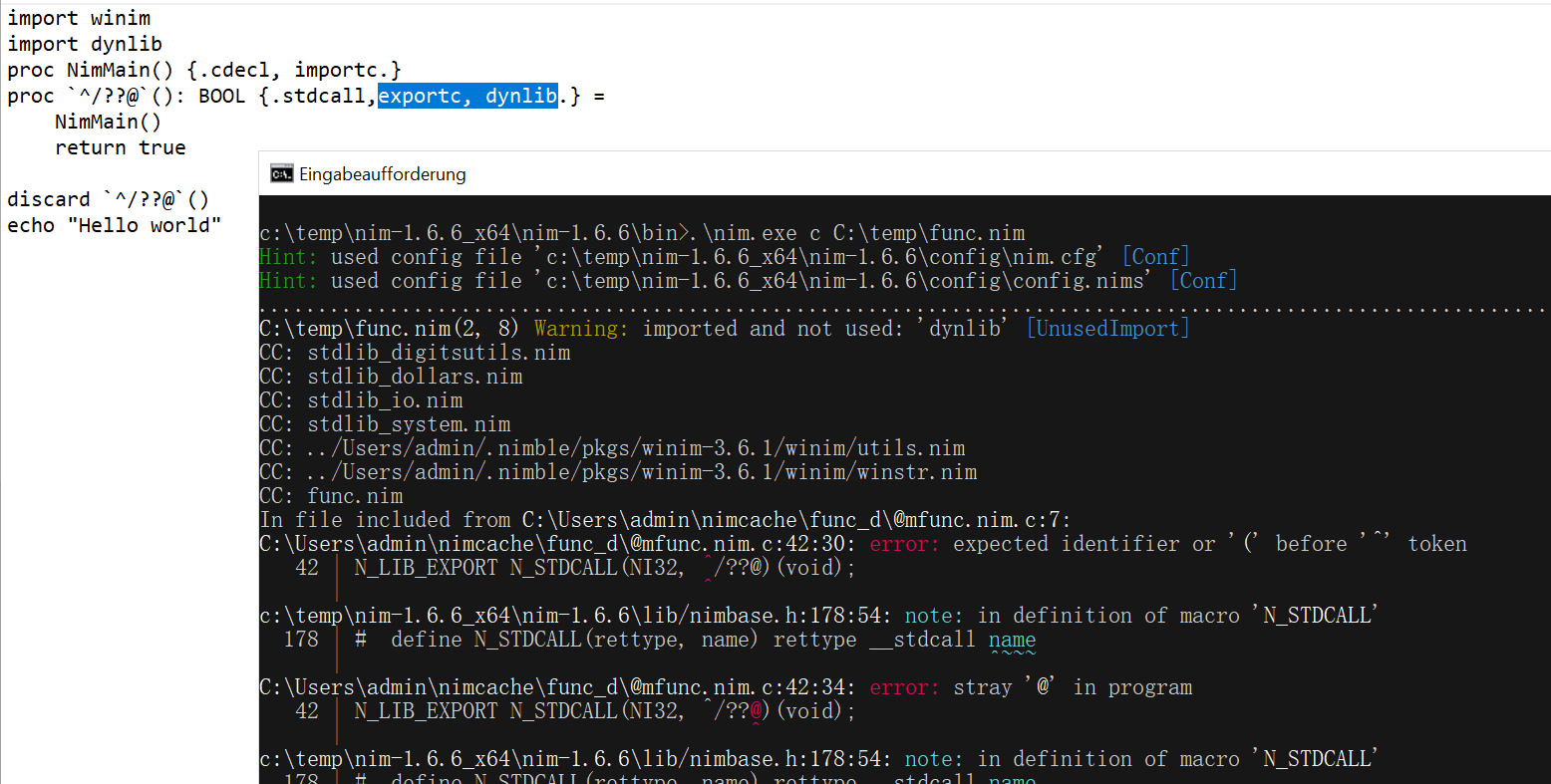This screenshot has height=784, width=1551.
Task: Select the highlighted 'exportc, dynlib' text
Action: [467, 95]
